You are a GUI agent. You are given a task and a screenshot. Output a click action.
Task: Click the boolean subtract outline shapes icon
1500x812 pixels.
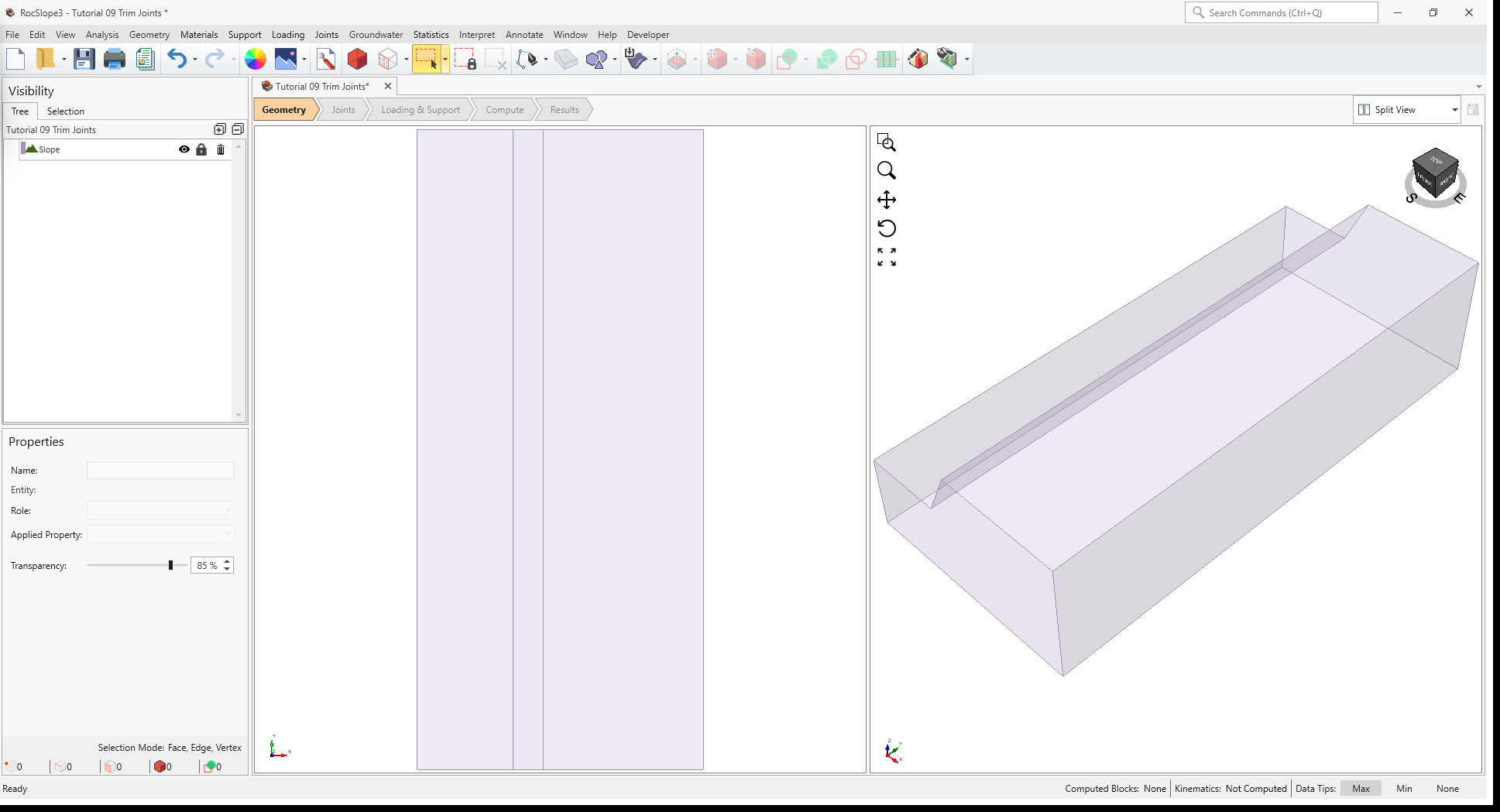point(856,59)
